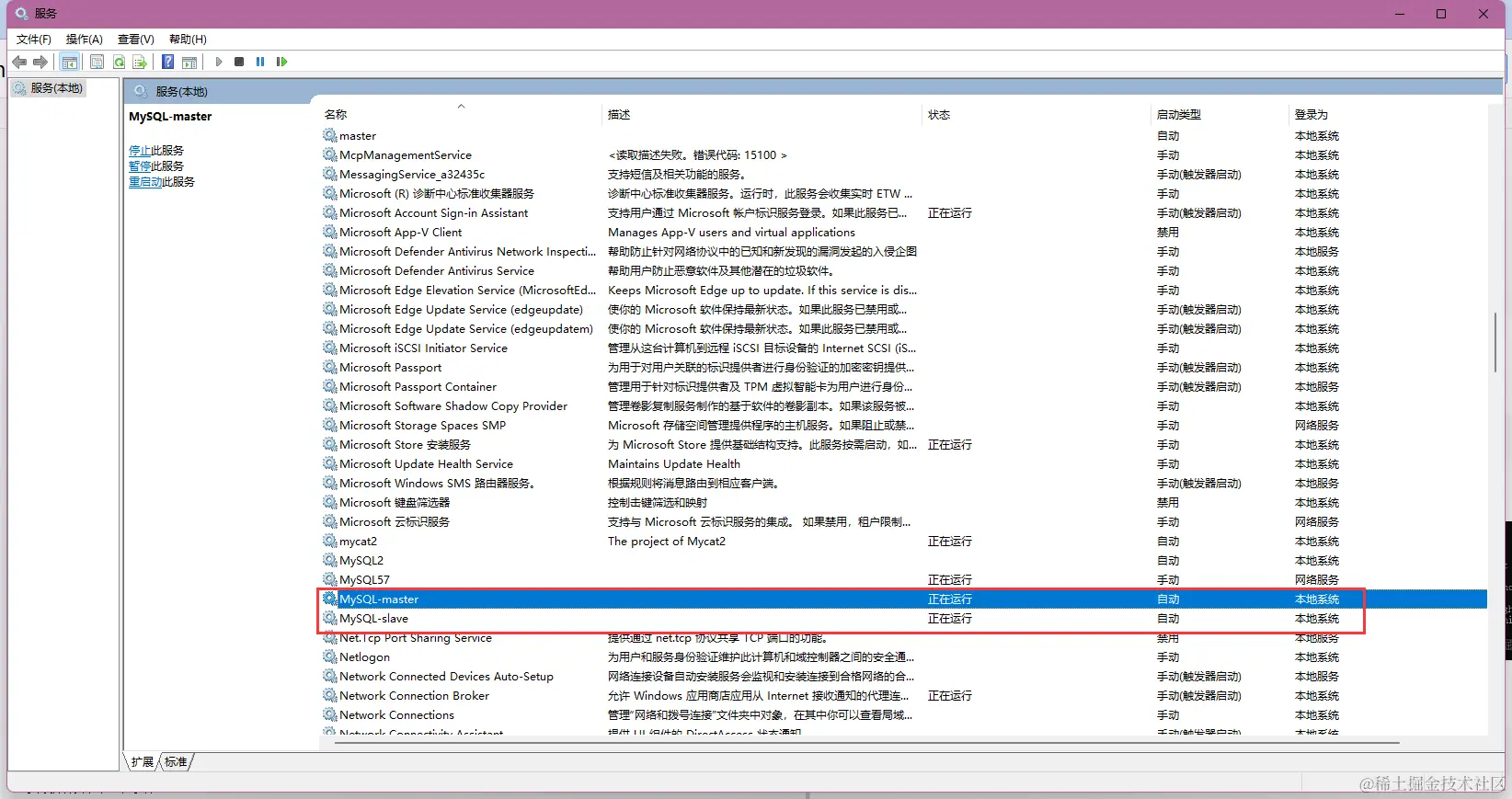Click the gear icon of the MySQL2 service
1512x799 pixels.
(330, 560)
